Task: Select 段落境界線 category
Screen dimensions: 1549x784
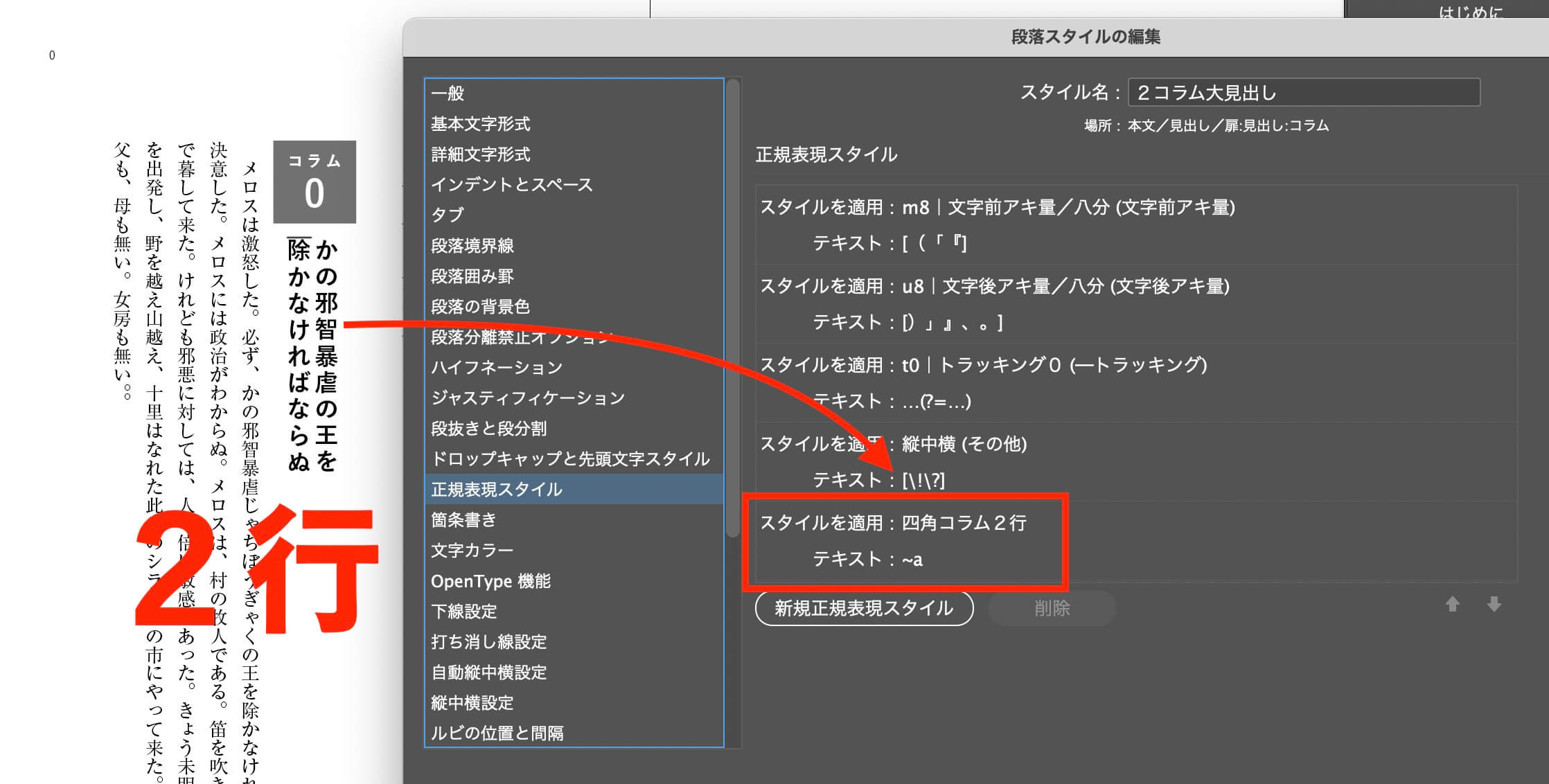Action: coord(472,246)
